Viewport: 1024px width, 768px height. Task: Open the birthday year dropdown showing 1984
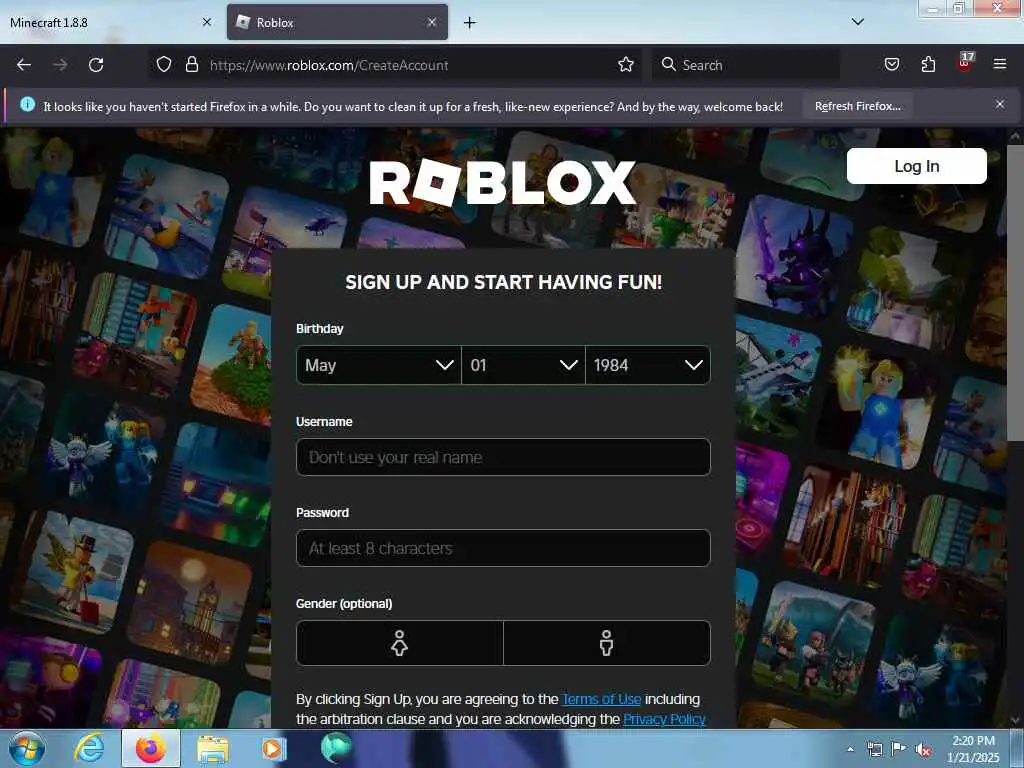(648, 365)
